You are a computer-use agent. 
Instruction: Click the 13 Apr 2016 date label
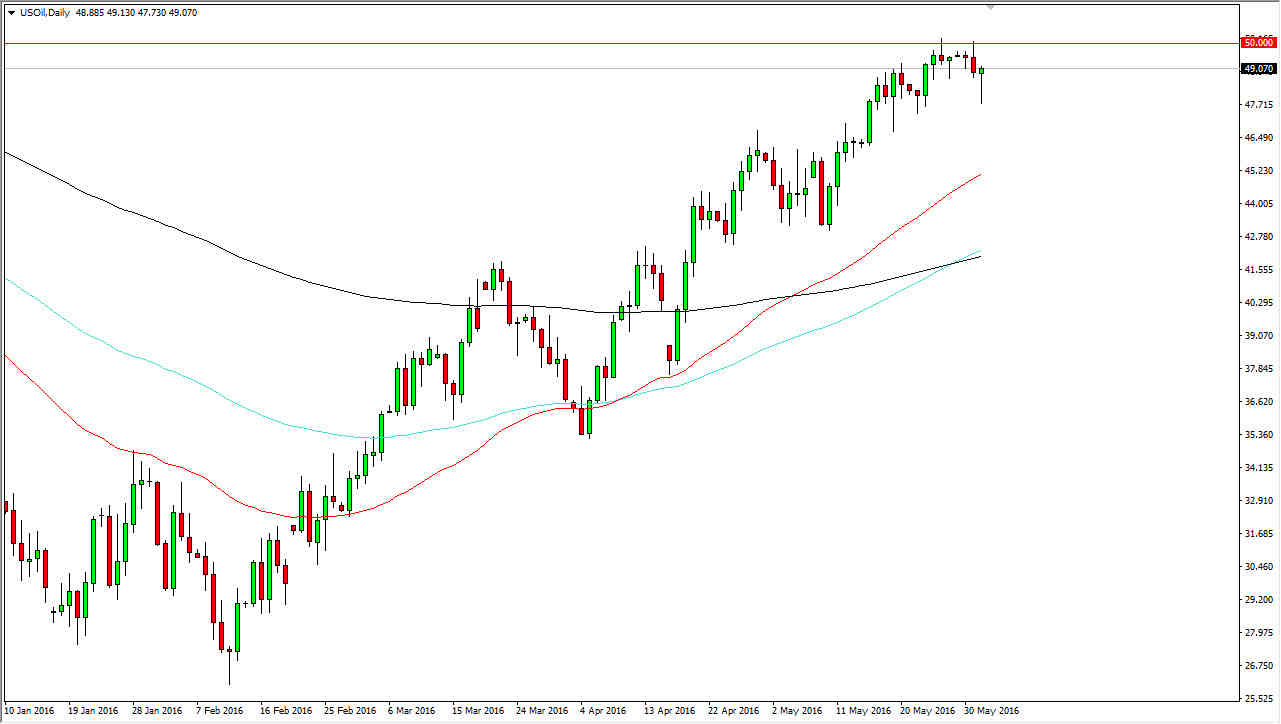pos(669,711)
